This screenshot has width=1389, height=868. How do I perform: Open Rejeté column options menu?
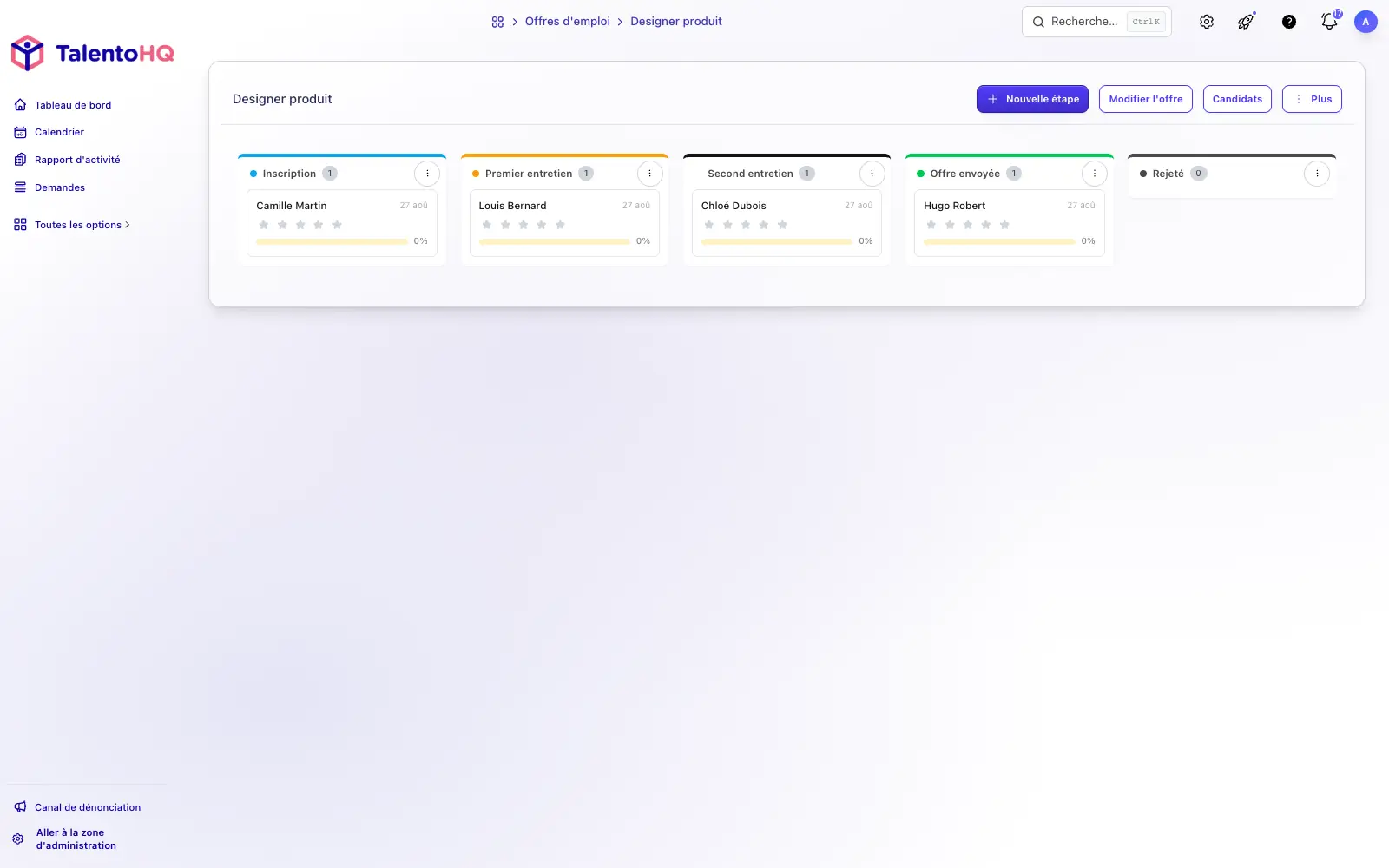point(1317,174)
